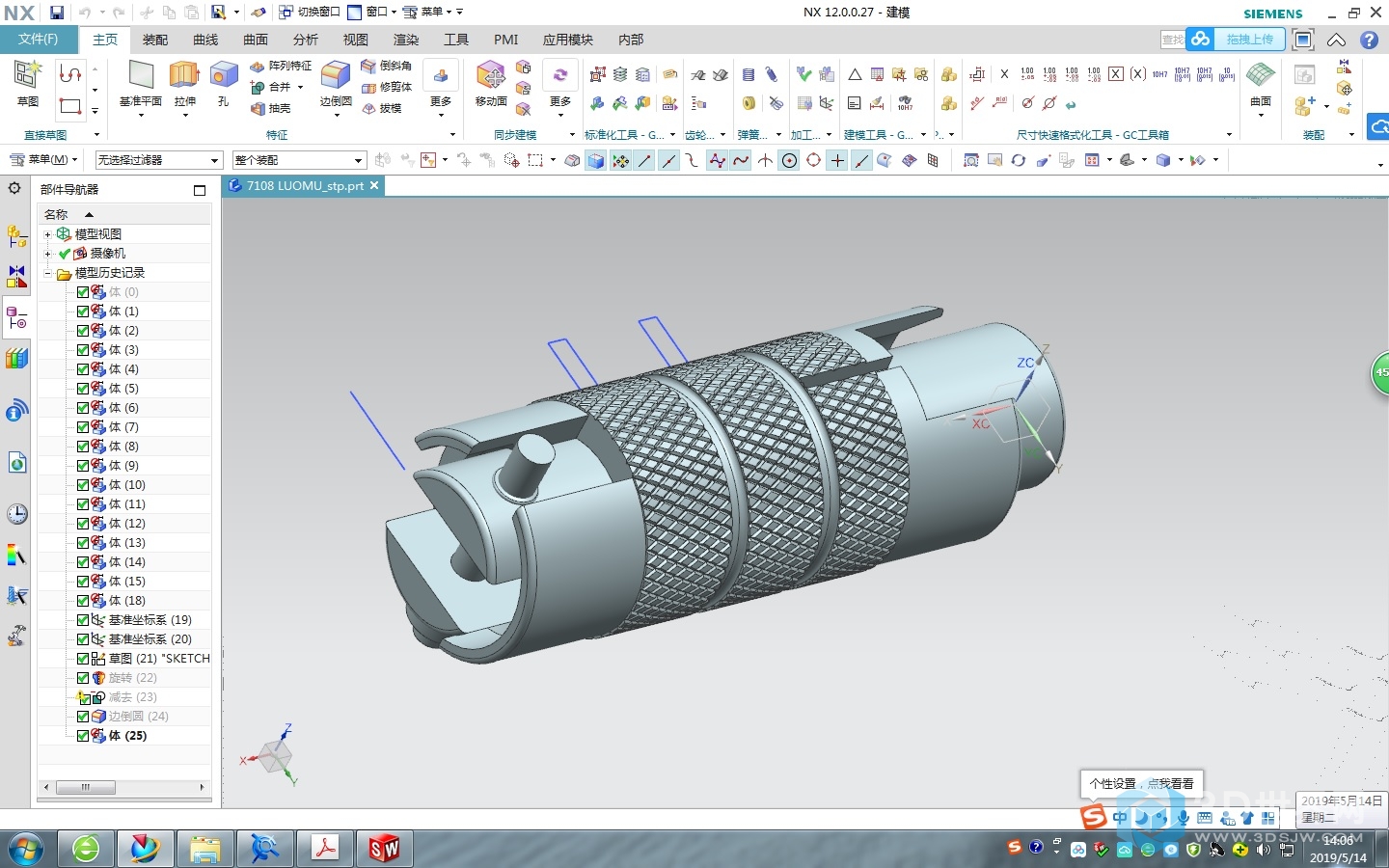The image size is (1389, 868).
Task: Click the 曲面 surface tool icon
Action: point(1261,75)
